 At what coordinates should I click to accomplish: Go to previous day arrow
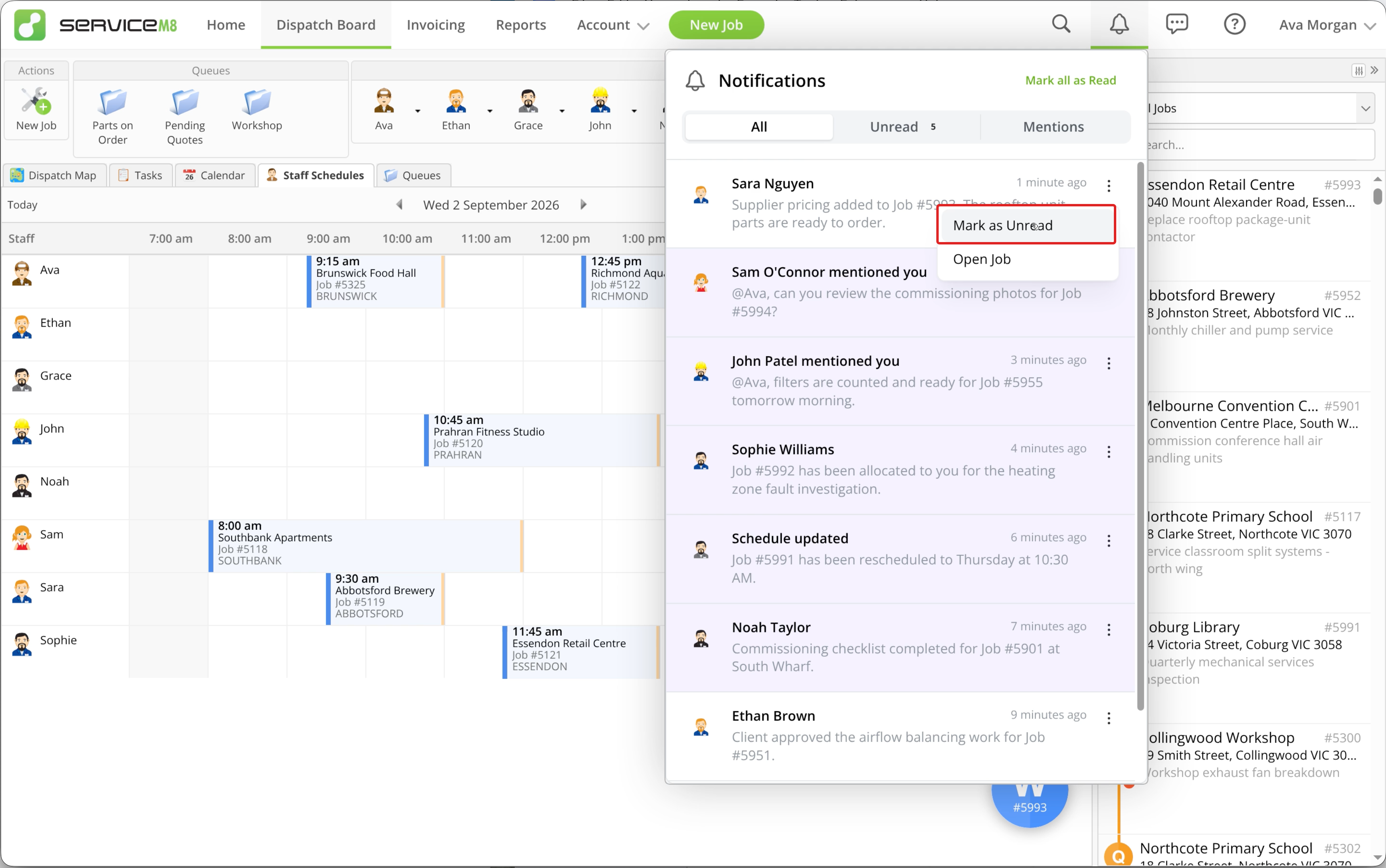pyautogui.click(x=400, y=204)
